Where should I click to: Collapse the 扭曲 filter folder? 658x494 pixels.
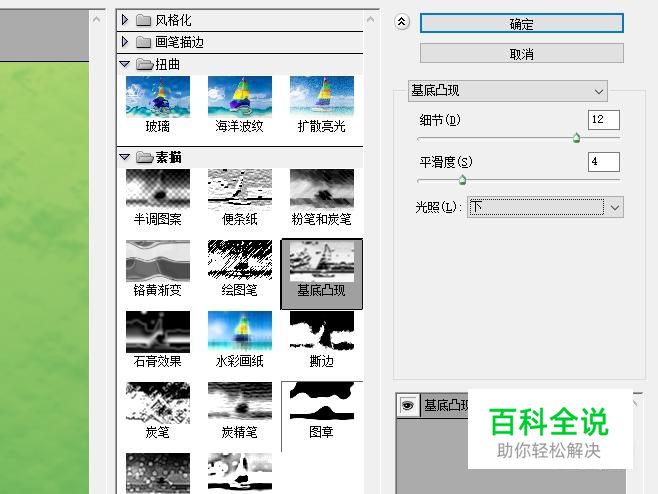pyautogui.click(x=125, y=64)
